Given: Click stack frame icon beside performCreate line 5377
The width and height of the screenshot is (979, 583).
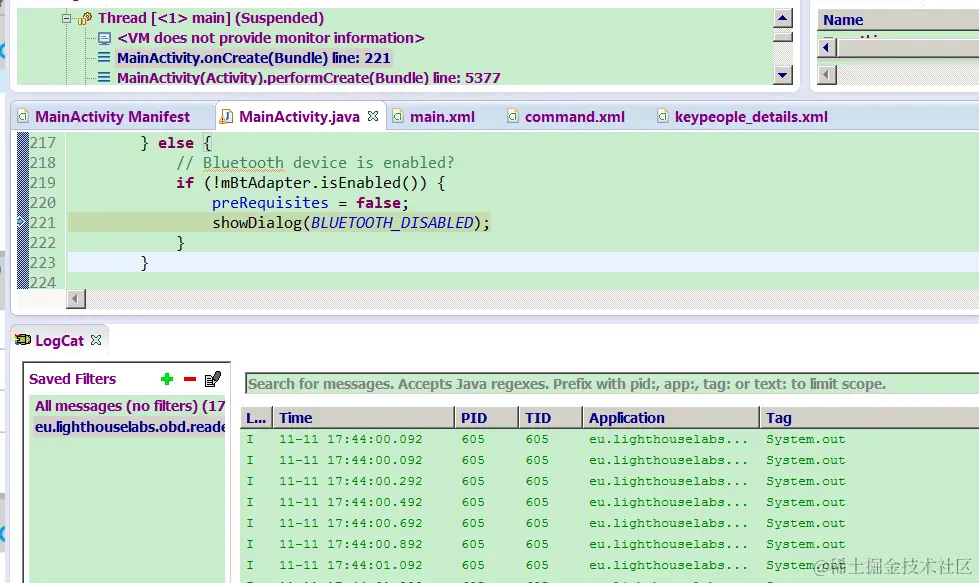Looking at the screenshot, I should click(104, 77).
